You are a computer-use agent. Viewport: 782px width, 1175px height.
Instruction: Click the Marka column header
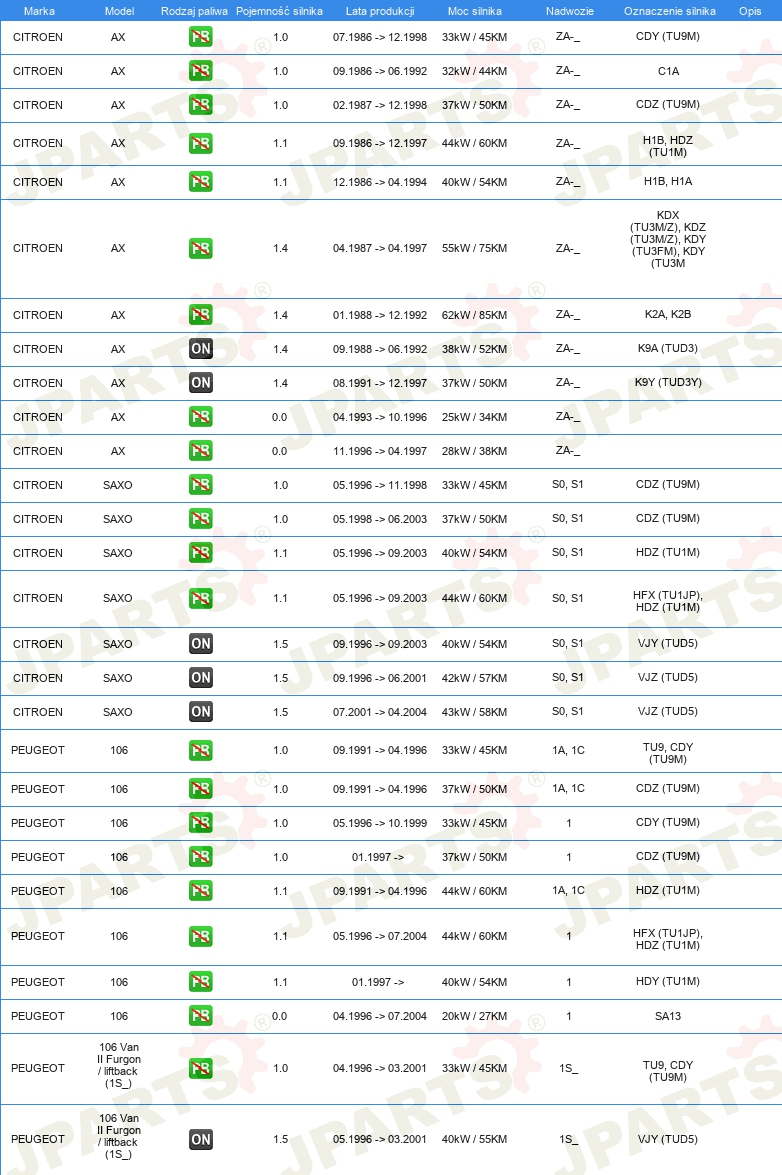tap(39, 11)
